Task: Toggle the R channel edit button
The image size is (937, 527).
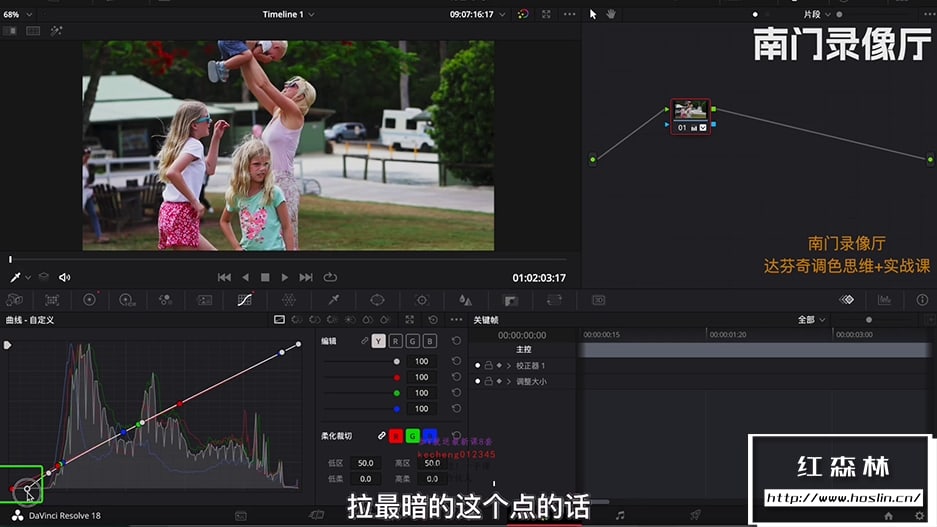Action: (x=396, y=341)
